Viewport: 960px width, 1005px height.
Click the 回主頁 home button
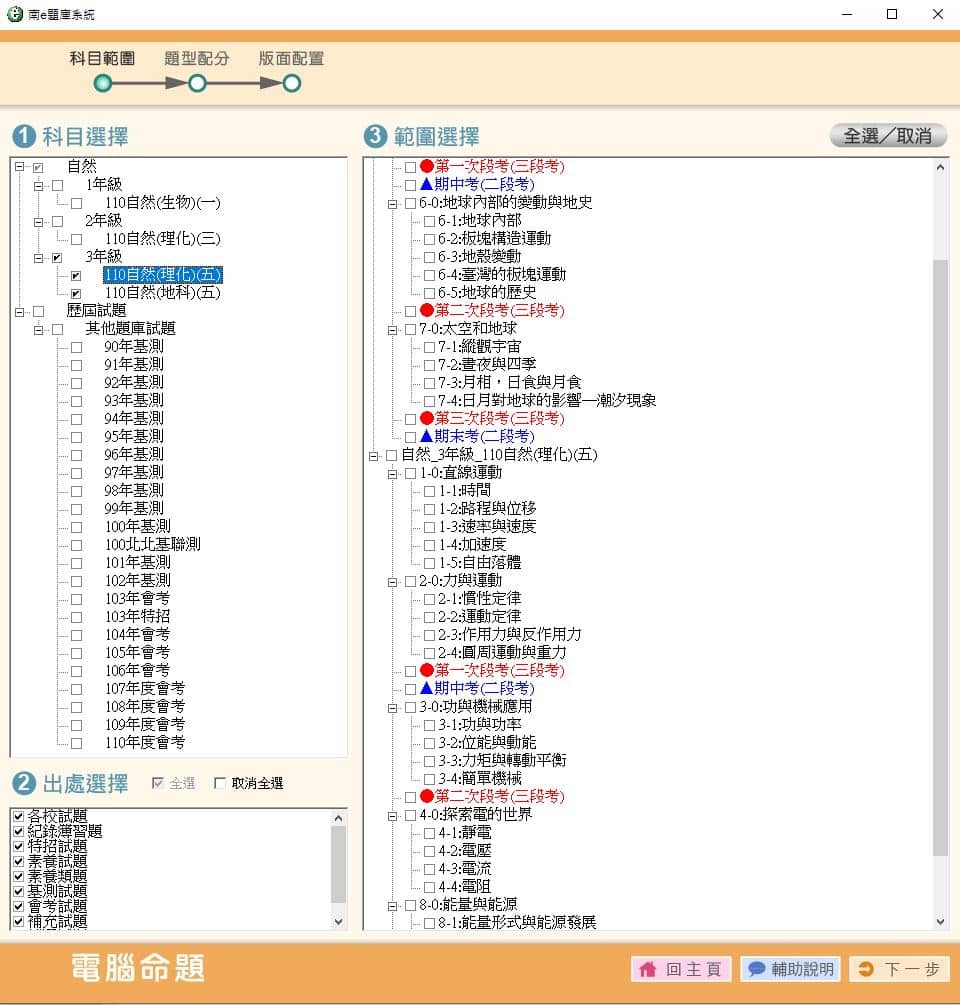tap(683, 968)
